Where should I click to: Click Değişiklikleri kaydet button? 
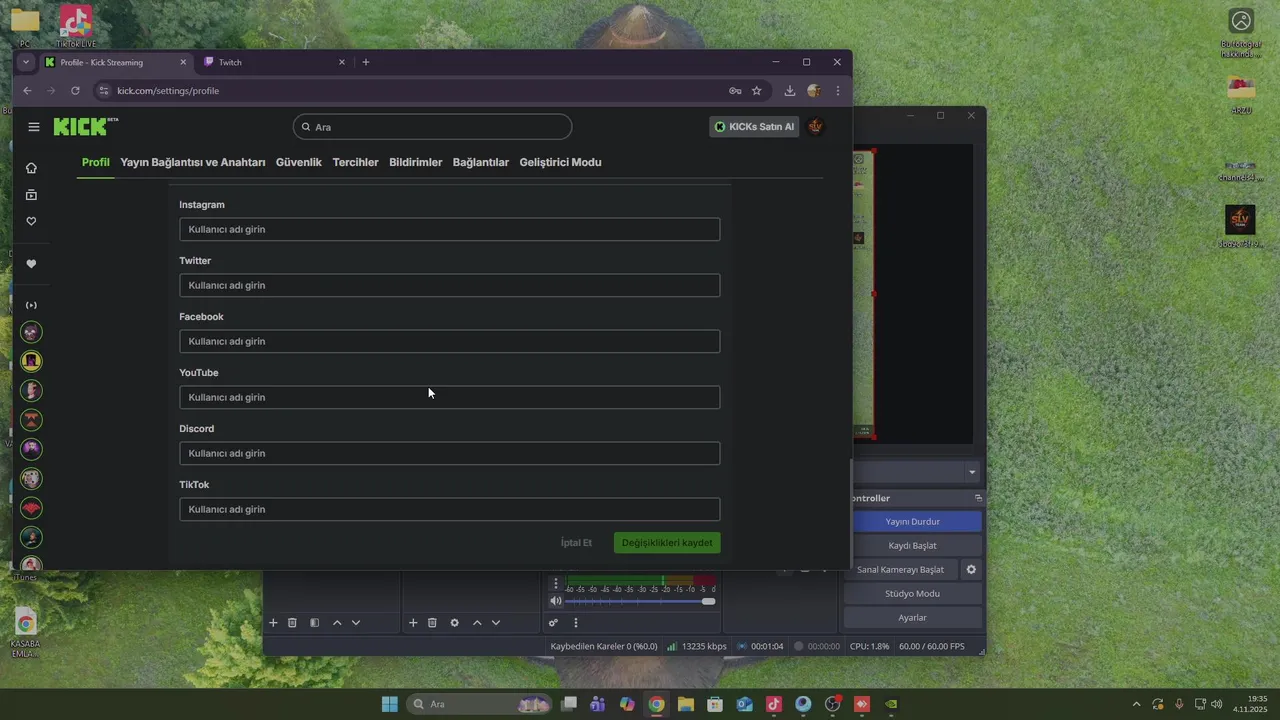point(667,543)
